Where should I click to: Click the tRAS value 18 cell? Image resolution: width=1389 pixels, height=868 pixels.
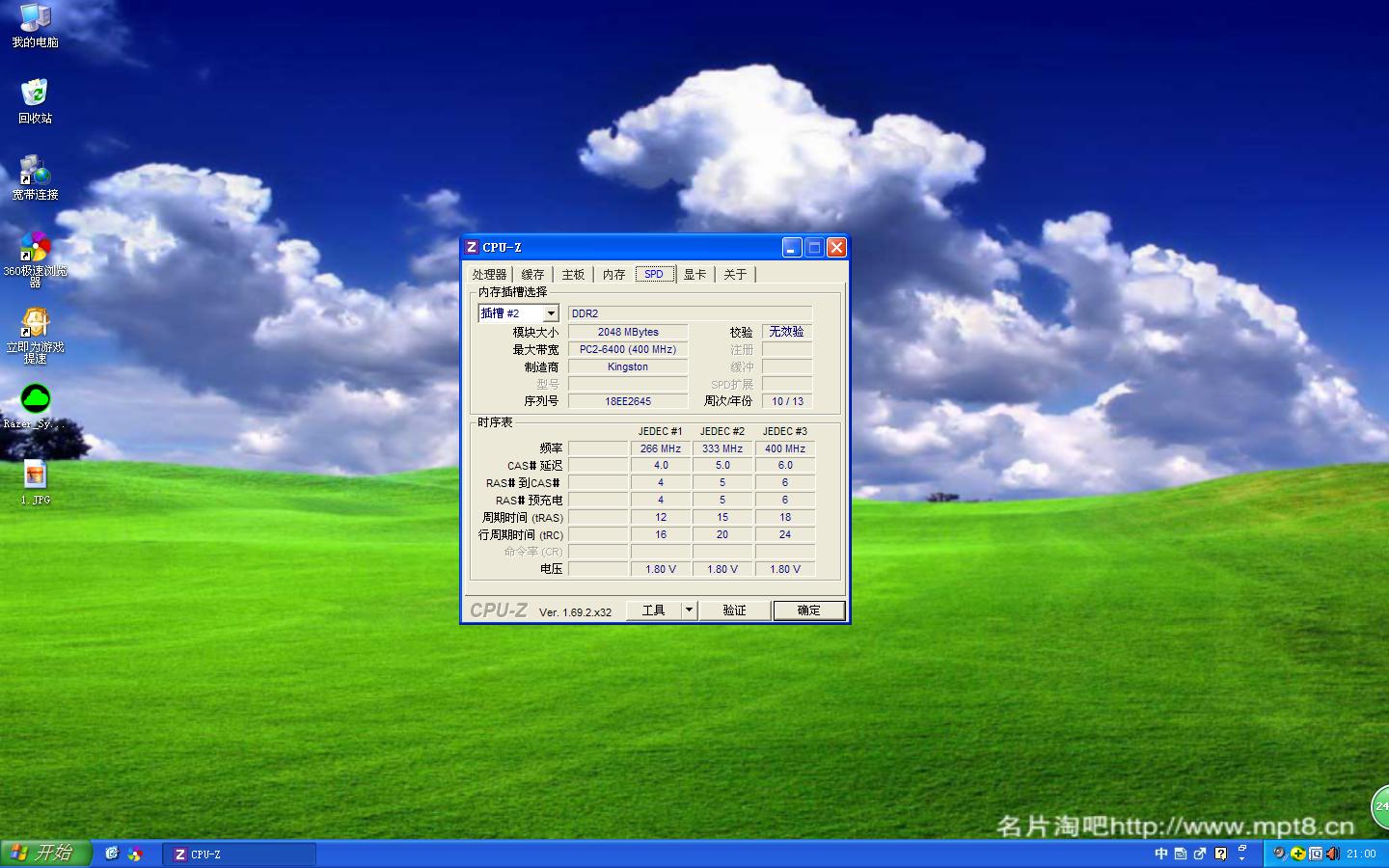coord(785,517)
